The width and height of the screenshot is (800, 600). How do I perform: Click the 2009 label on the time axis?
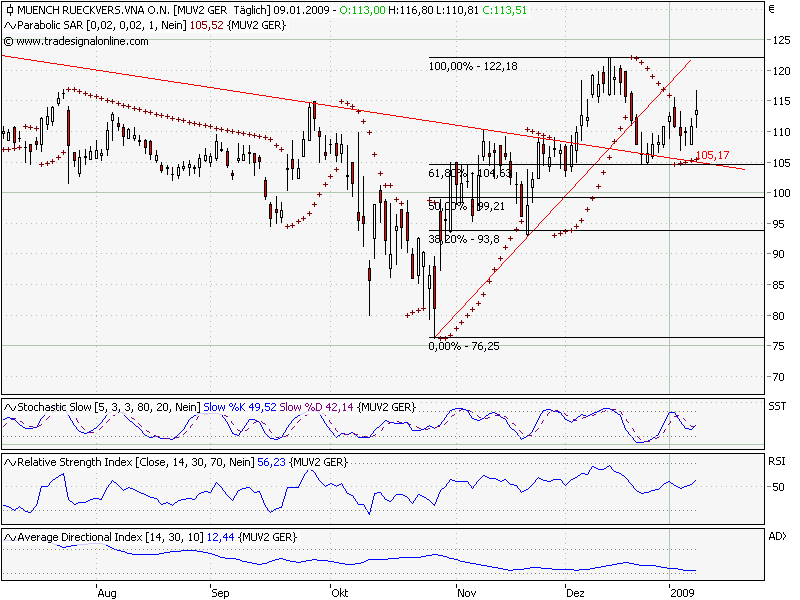(x=683, y=593)
